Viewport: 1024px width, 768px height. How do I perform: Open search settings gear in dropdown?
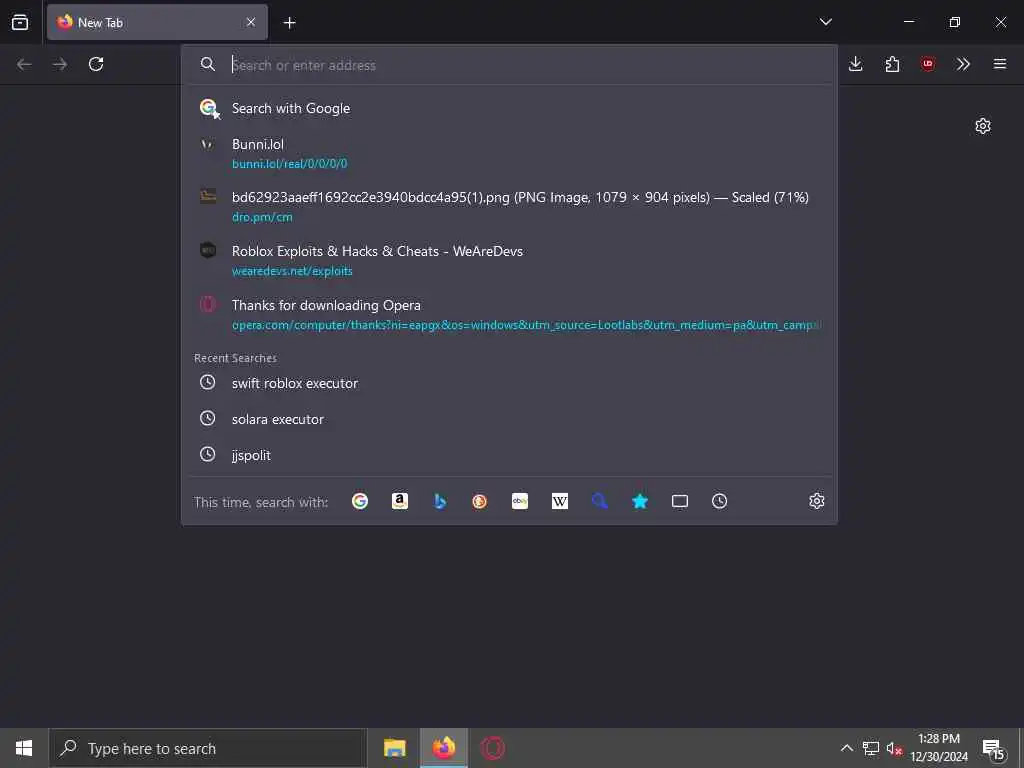(816, 501)
